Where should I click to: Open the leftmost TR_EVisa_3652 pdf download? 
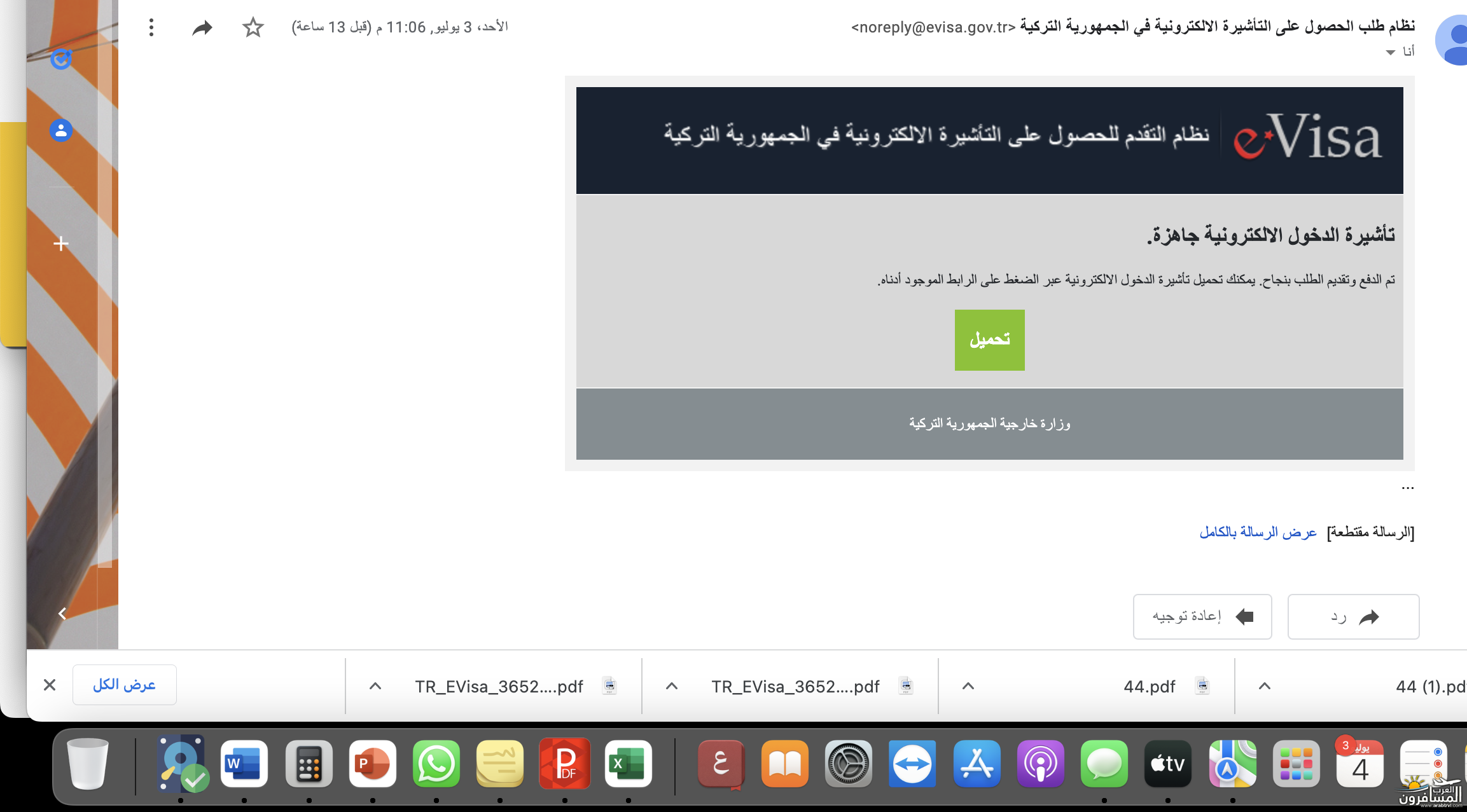click(499, 687)
